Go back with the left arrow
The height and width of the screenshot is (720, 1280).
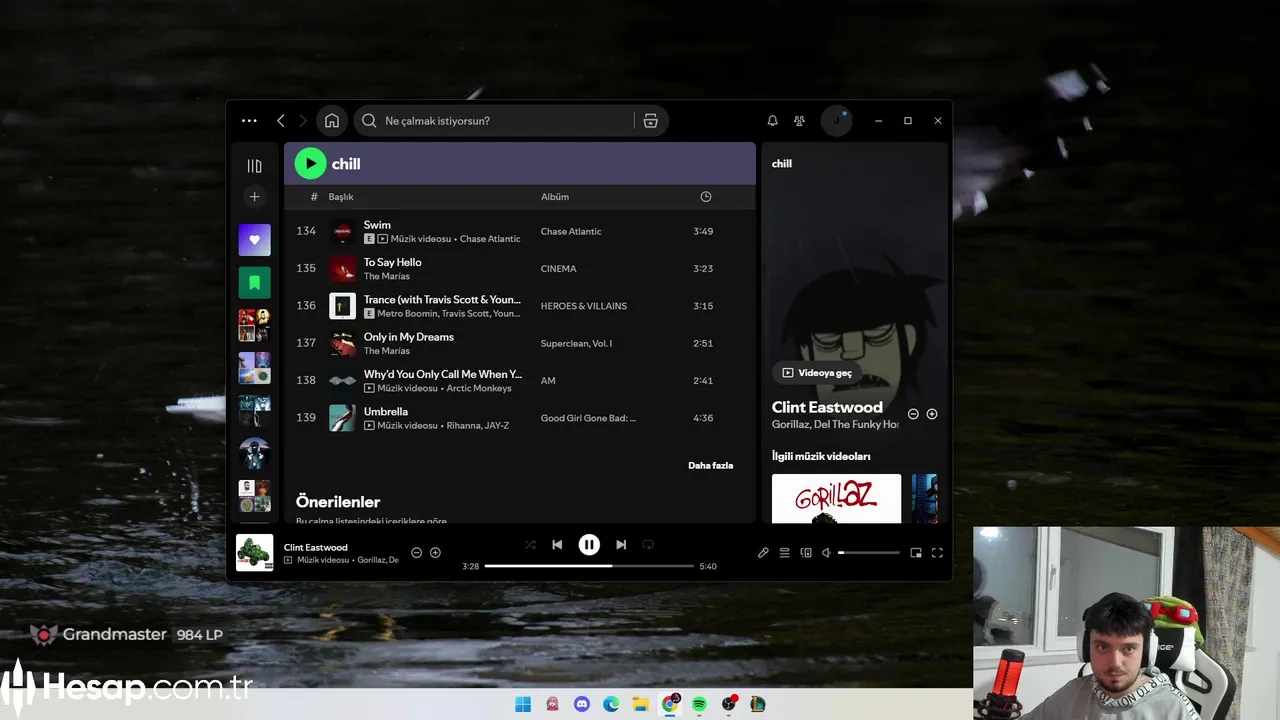click(280, 121)
